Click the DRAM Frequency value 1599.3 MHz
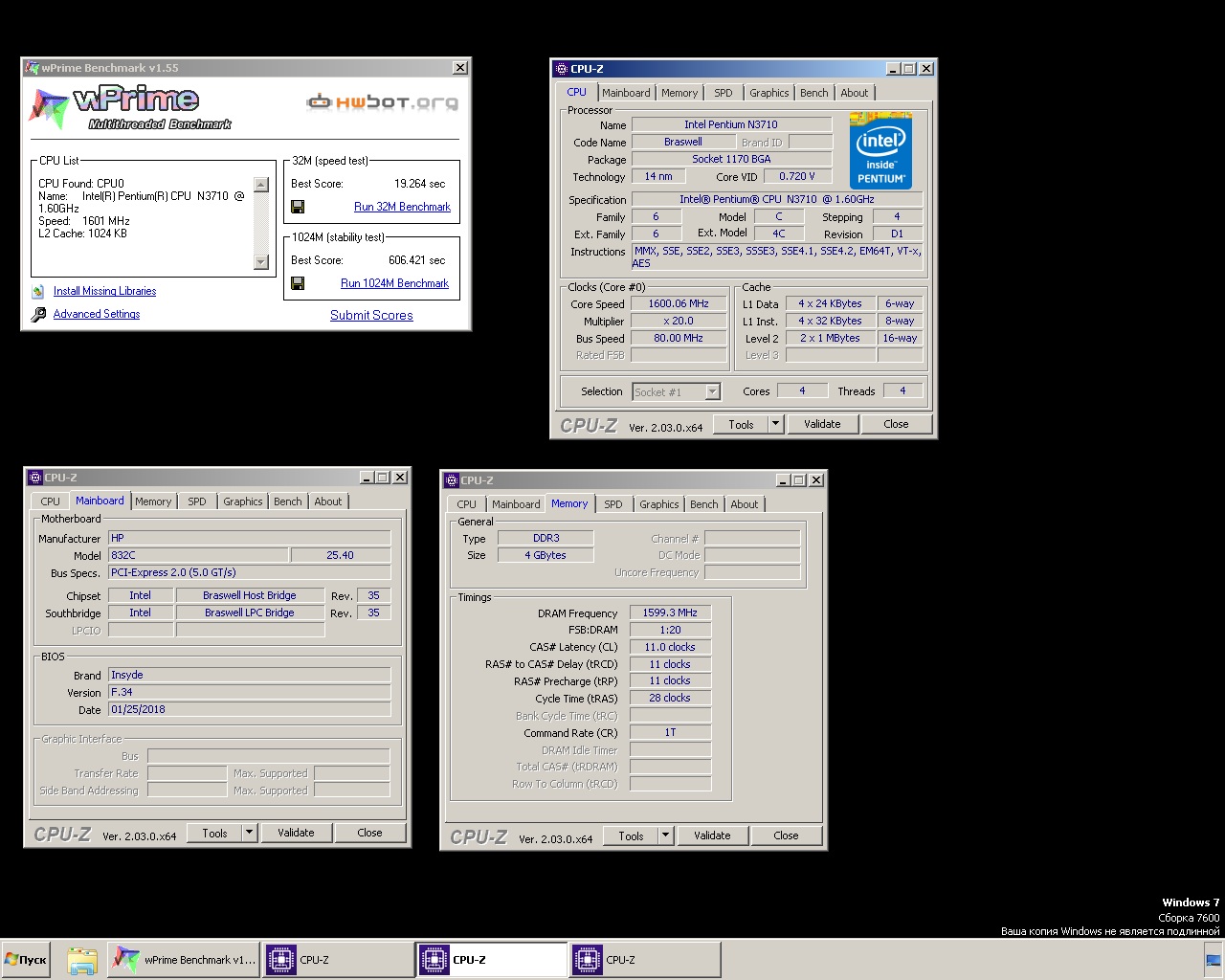The height and width of the screenshot is (980, 1225). coord(670,612)
